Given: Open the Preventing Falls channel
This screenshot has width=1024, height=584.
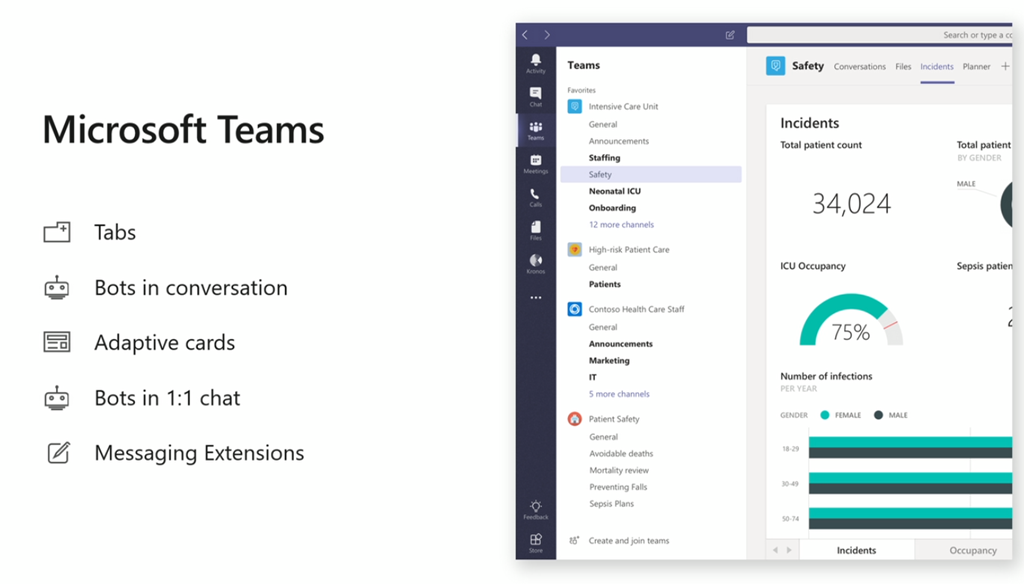Looking at the screenshot, I should (618, 487).
